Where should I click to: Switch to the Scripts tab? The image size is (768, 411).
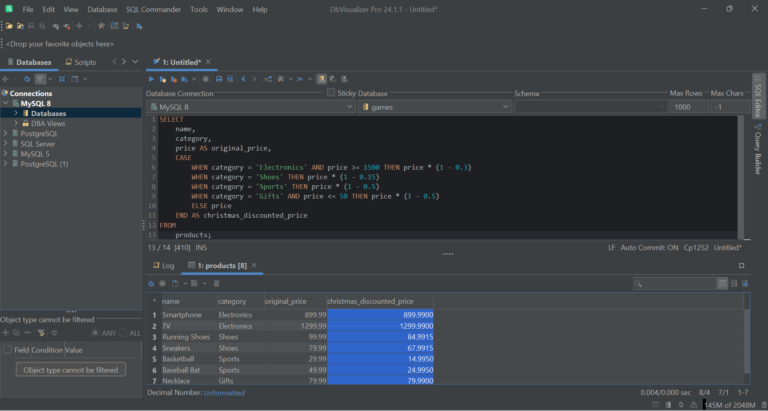(x=81, y=62)
